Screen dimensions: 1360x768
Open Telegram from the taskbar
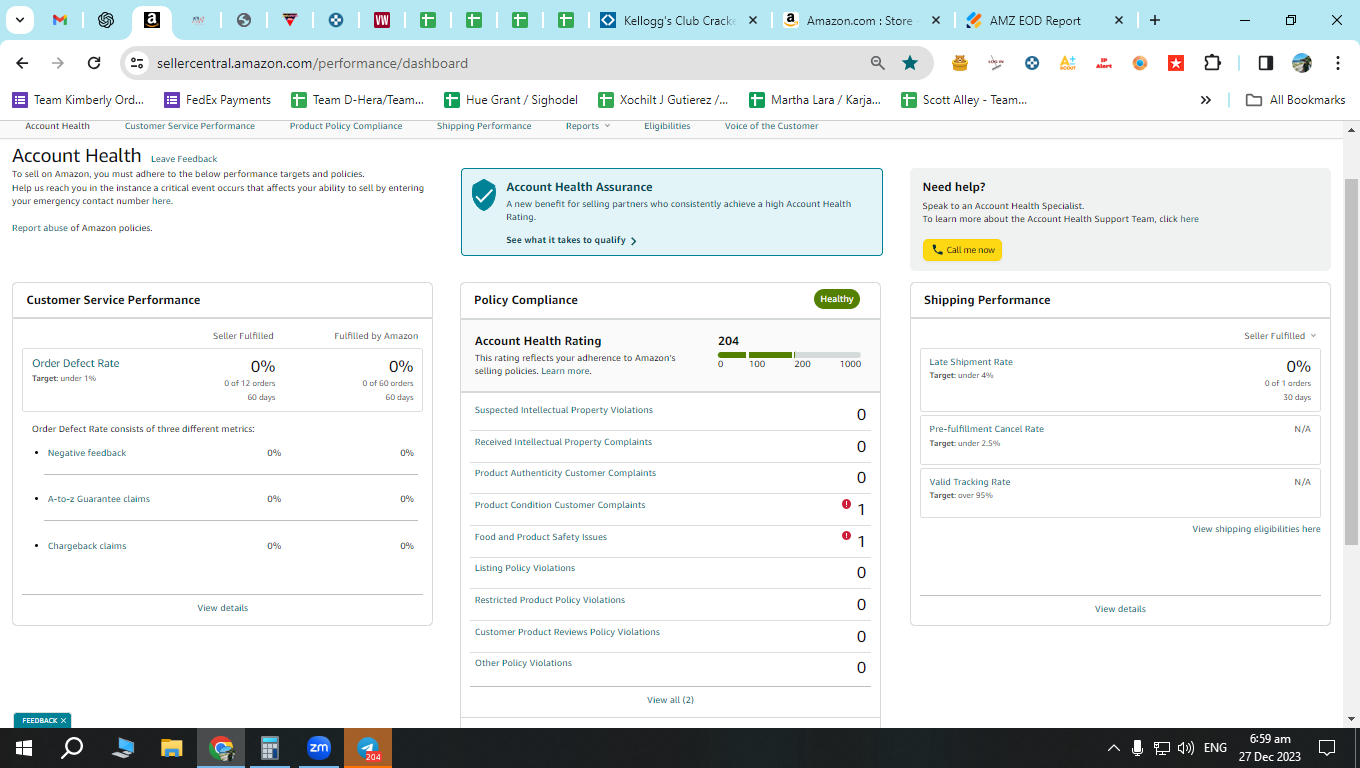[x=368, y=748]
